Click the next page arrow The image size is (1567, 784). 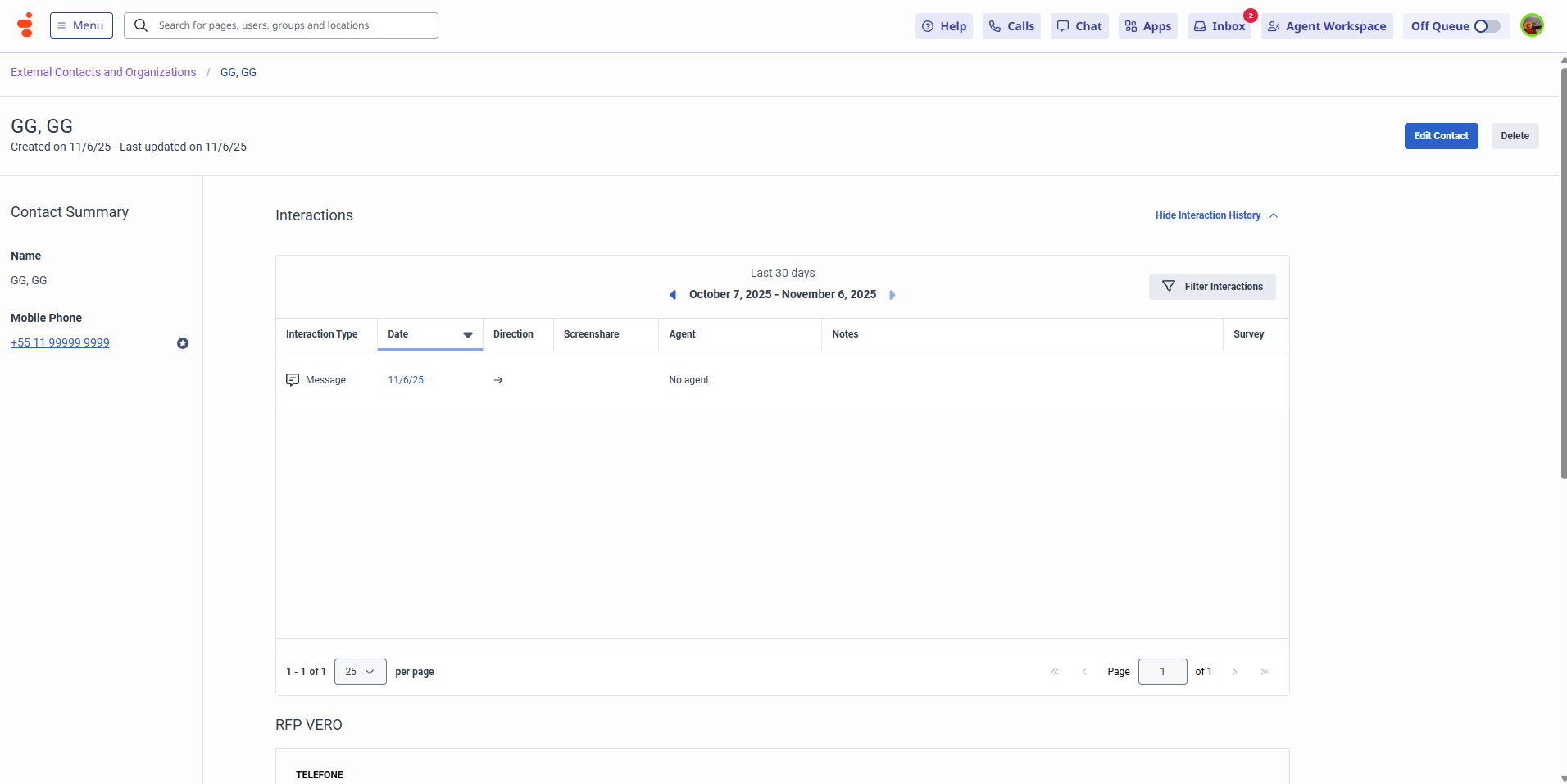point(1235,672)
